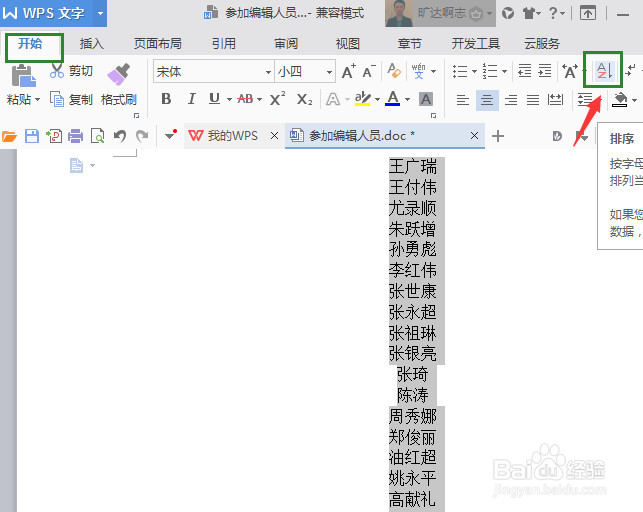The width and height of the screenshot is (643, 512).
Task: Click the phonetic guide (wén) icon
Action: point(418,71)
